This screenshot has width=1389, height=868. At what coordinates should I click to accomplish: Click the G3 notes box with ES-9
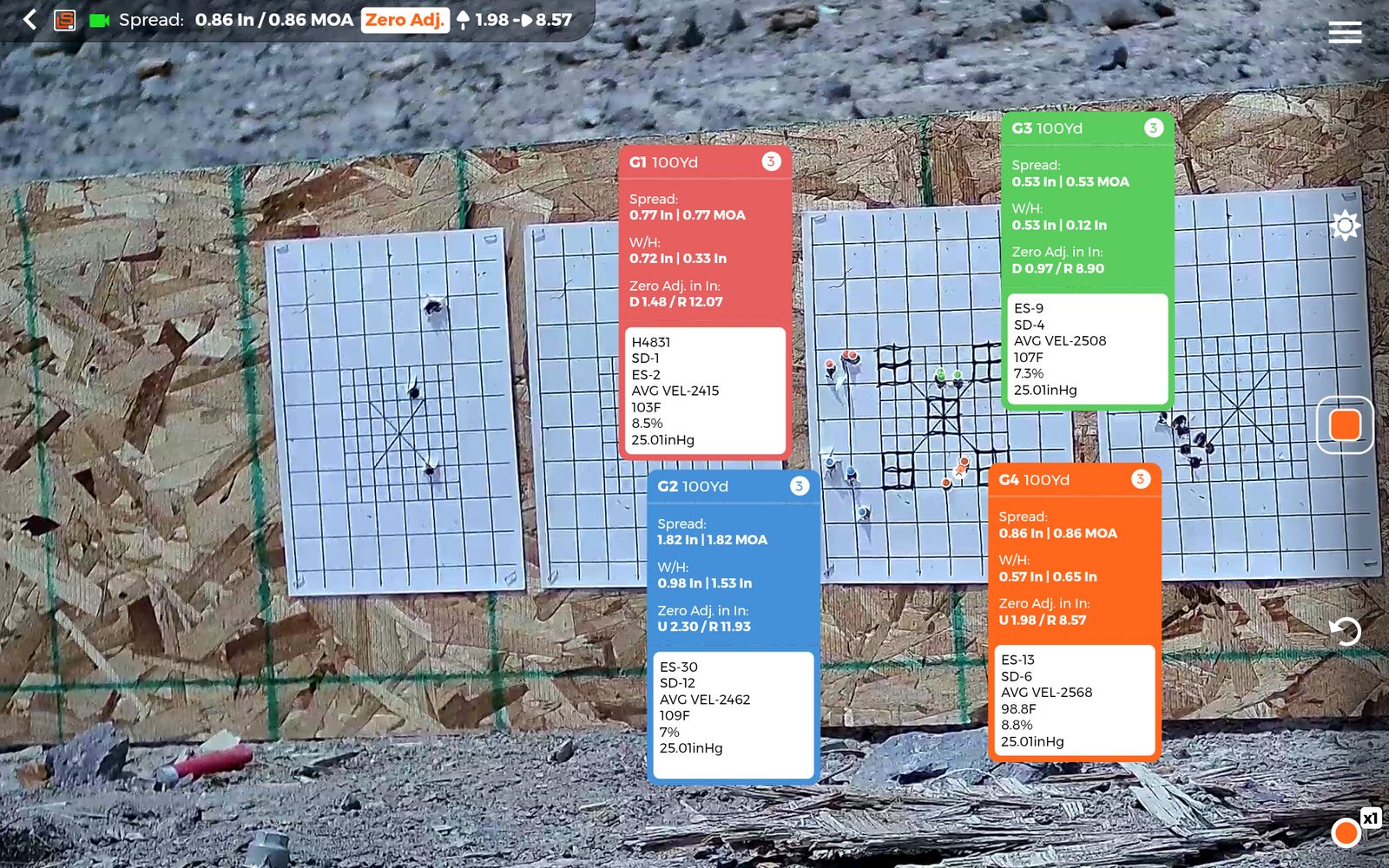(1087, 349)
